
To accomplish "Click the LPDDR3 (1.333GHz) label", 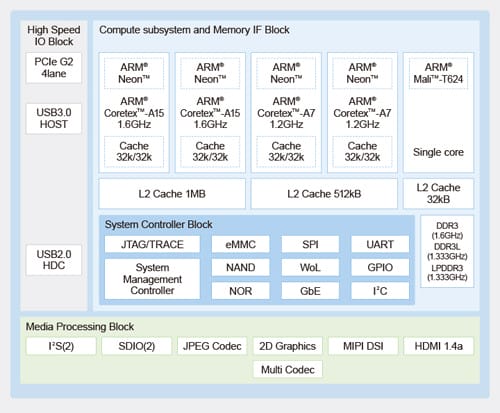I will click(x=447, y=272).
